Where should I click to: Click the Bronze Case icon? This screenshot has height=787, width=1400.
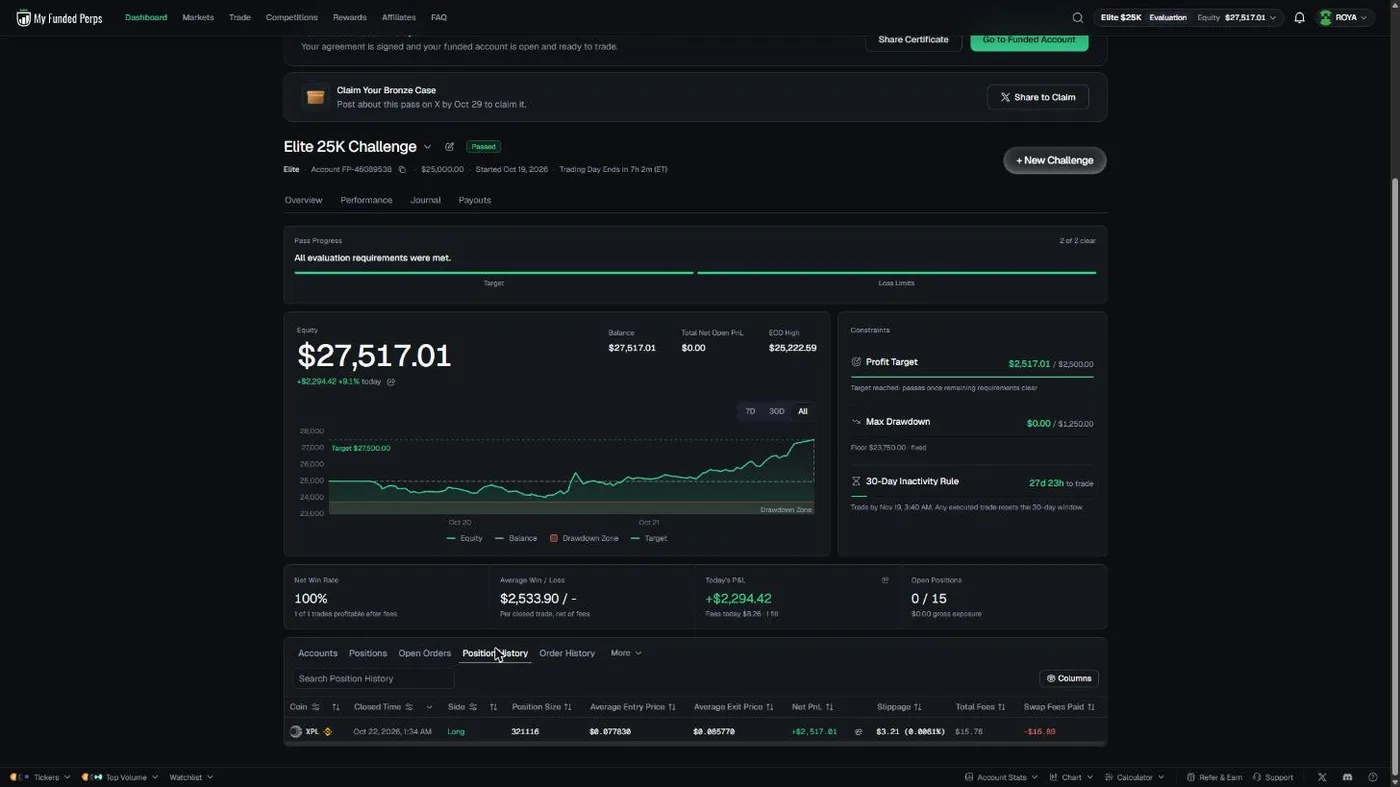[316, 97]
